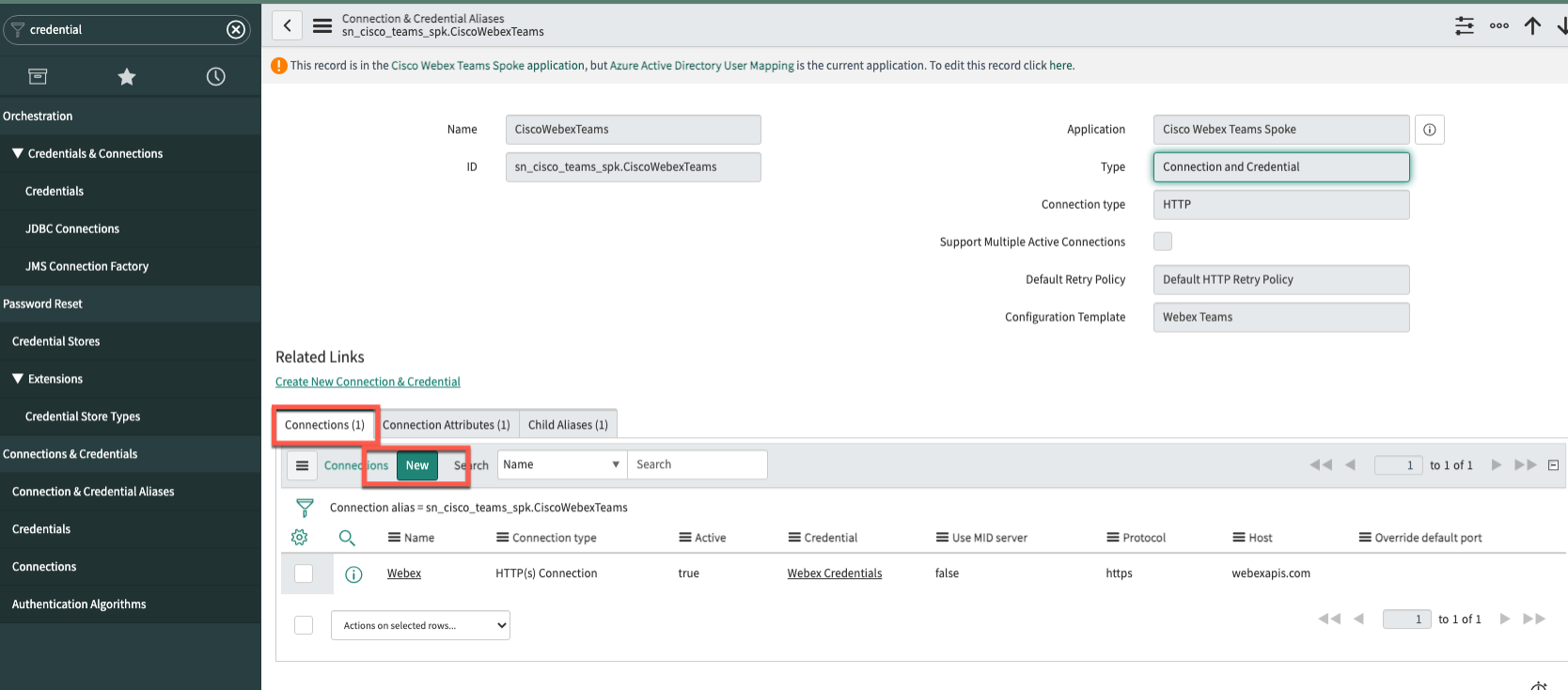Jump to first page top pager
Screen dimensions: 1568x690
1321,465
